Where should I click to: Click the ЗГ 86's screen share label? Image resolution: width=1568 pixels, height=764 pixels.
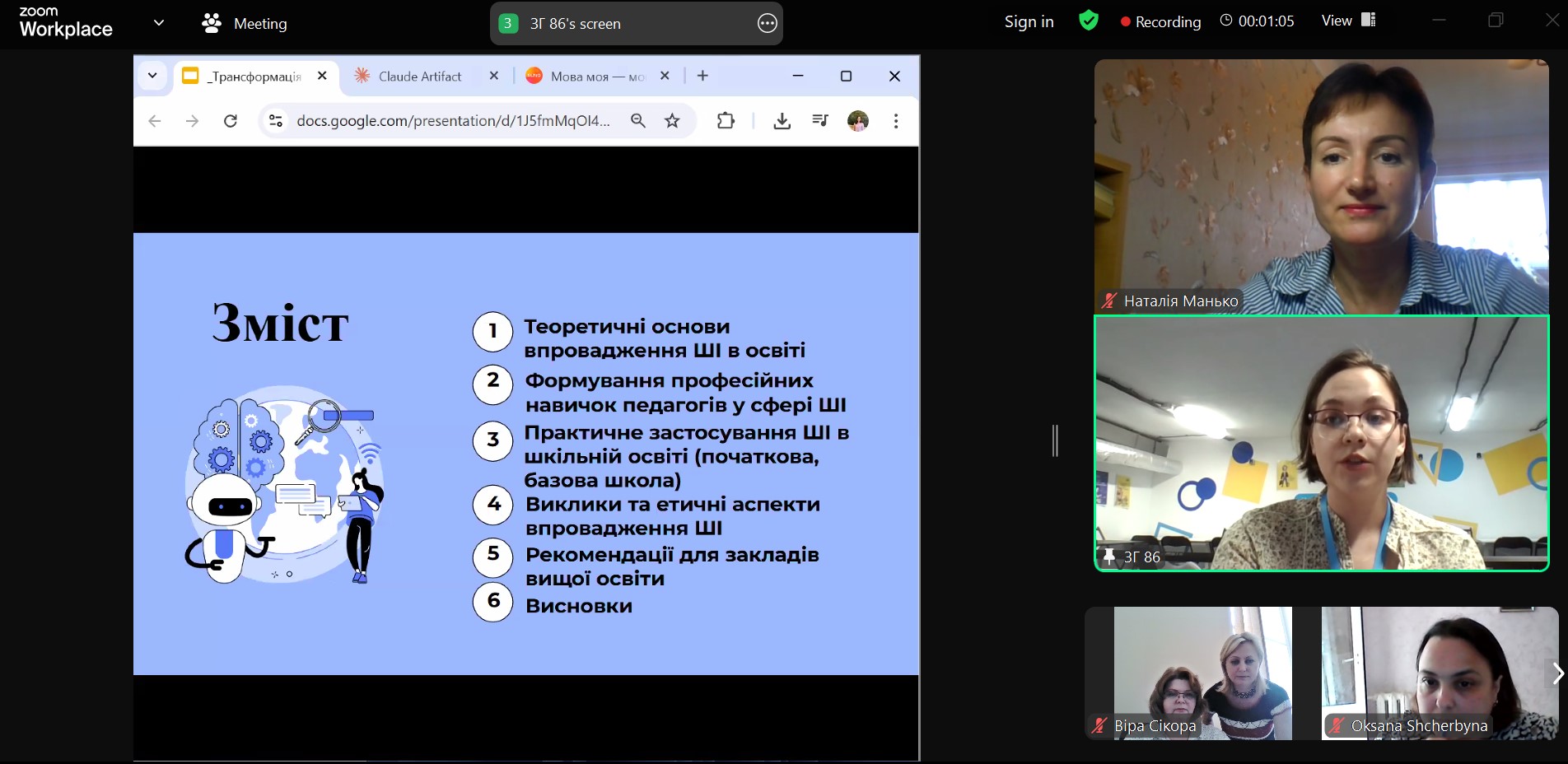pos(575,24)
